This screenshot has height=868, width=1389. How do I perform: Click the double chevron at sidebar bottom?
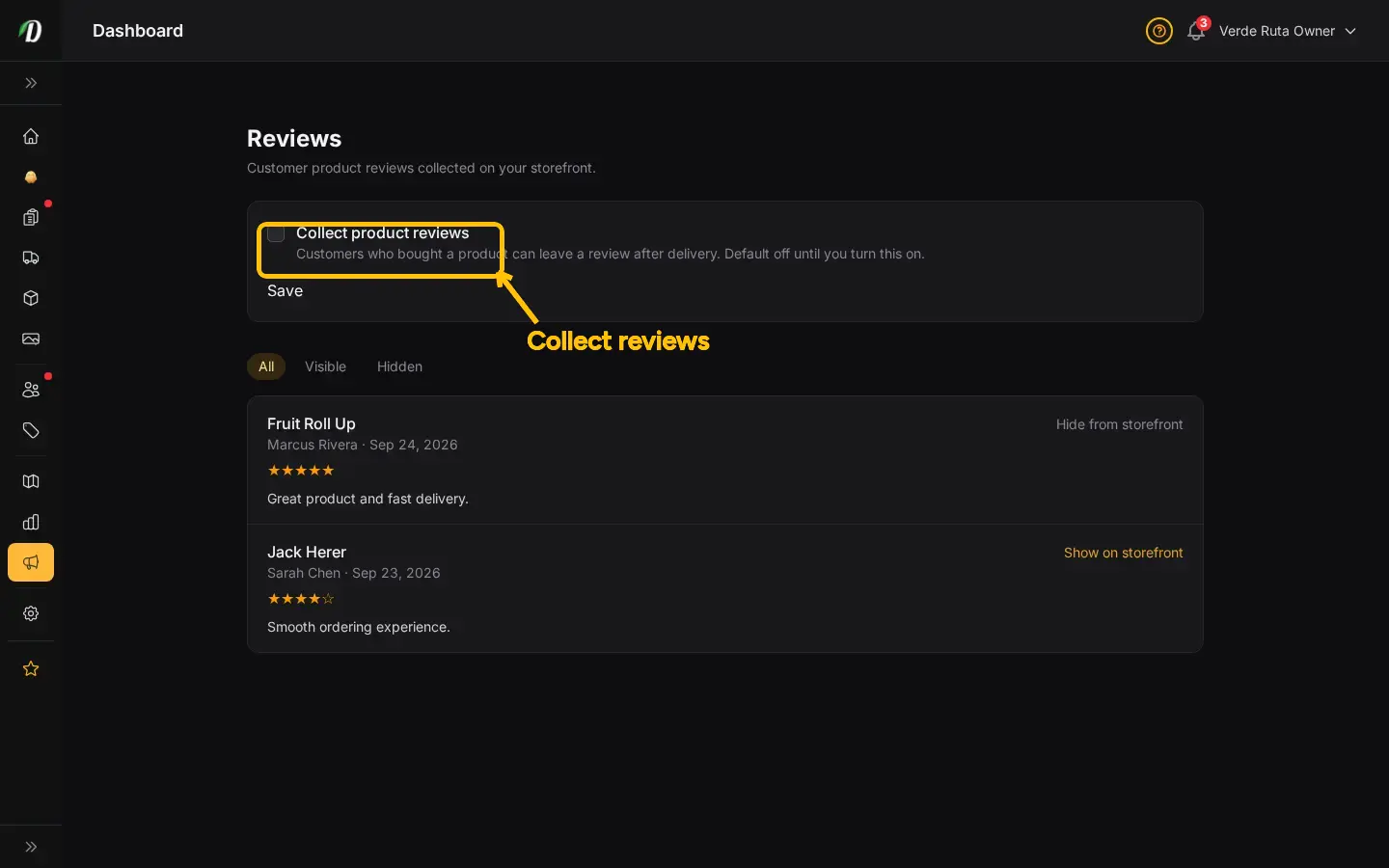coord(31,847)
